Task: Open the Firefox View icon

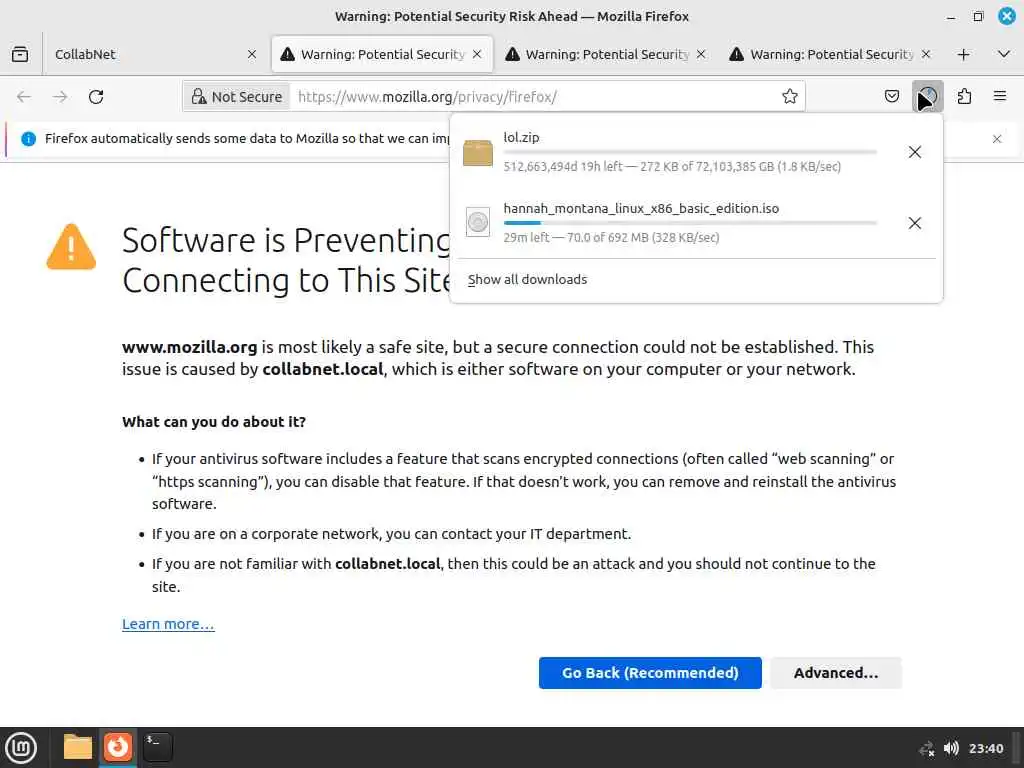Action: 20,54
